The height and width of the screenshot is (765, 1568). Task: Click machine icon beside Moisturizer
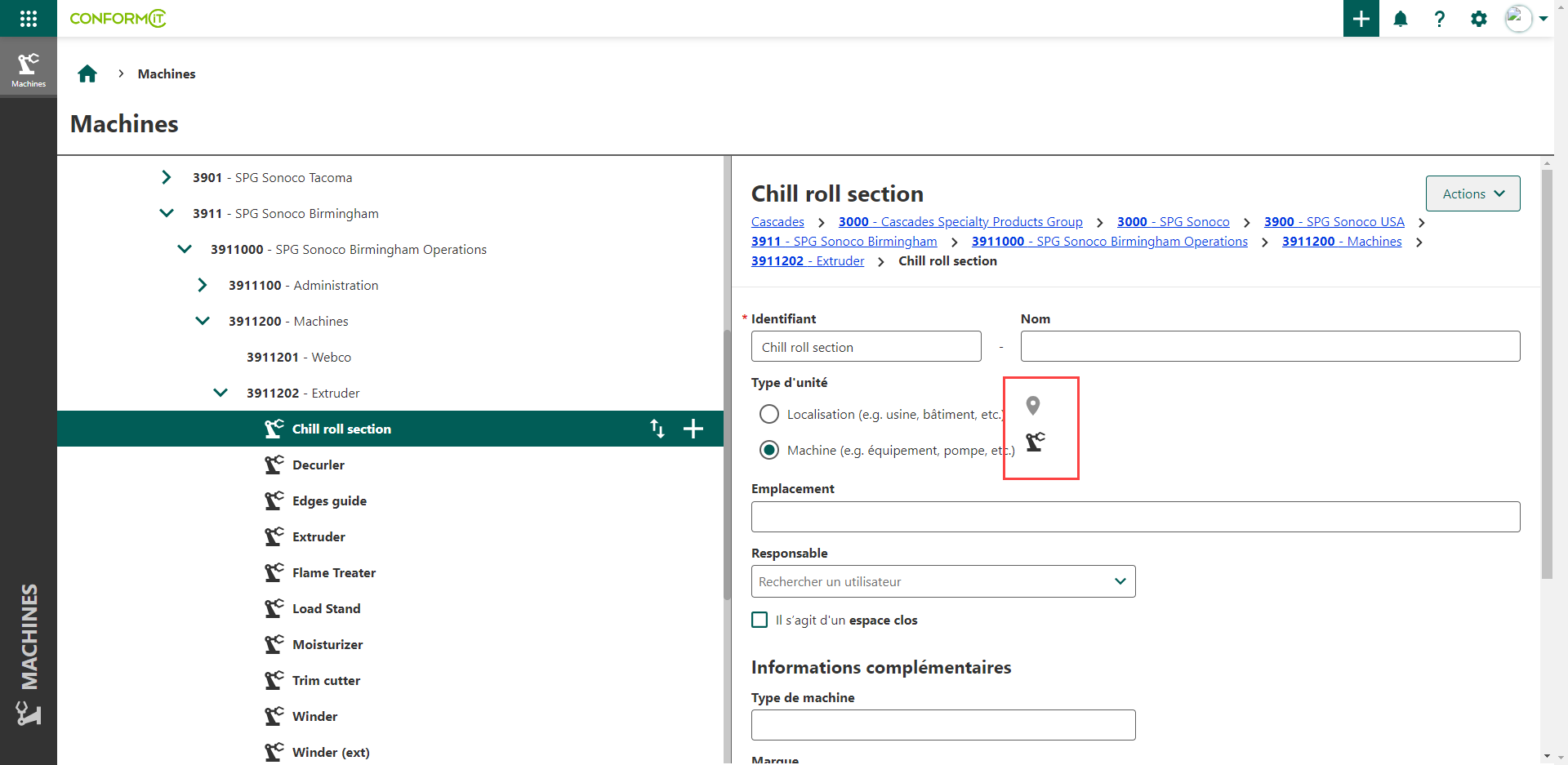click(274, 644)
